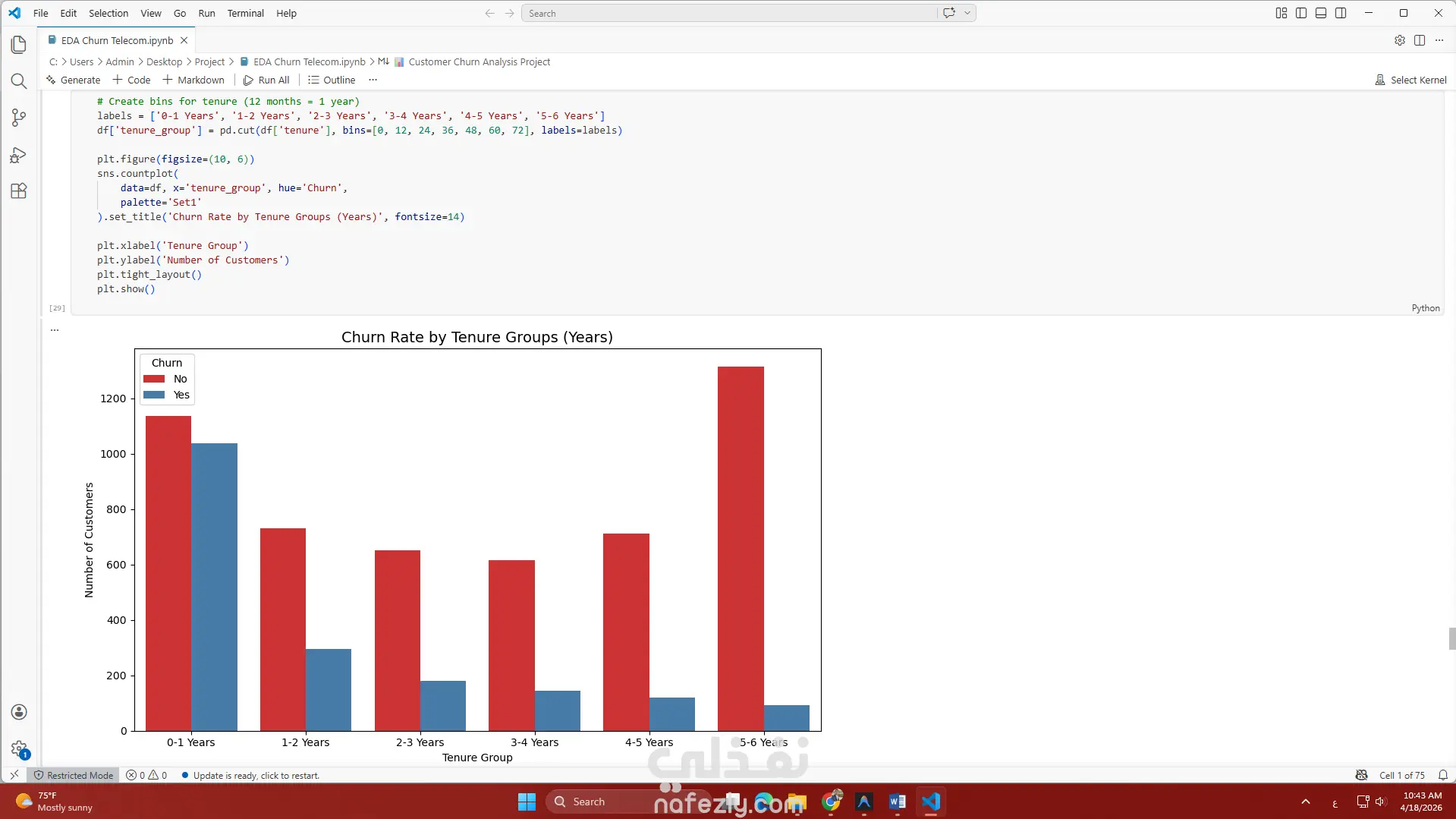Open the Source Control view
Image resolution: width=1456 pixels, height=819 pixels.
(x=19, y=118)
